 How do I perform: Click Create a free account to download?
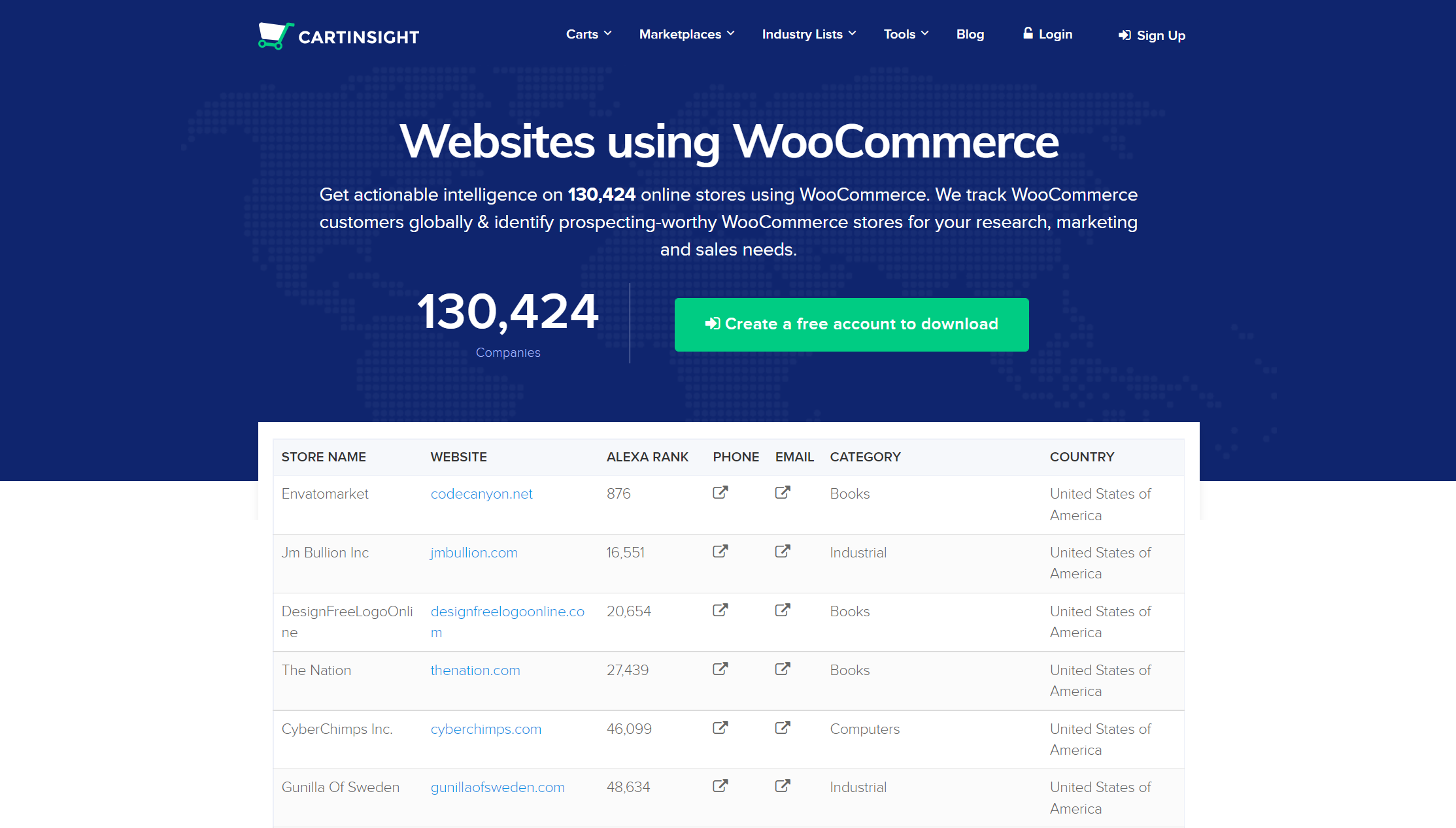[x=851, y=325]
